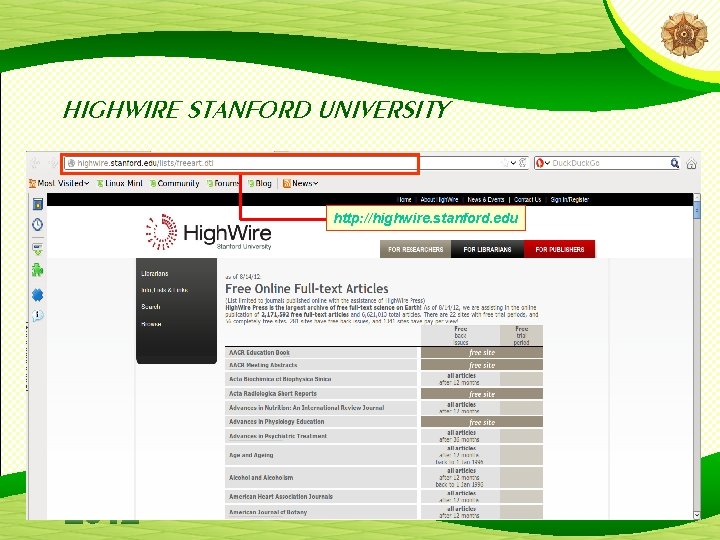The height and width of the screenshot is (540, 720).
Task: Open Acta Radiologica Short Reports link
Action: click(273, 394)
